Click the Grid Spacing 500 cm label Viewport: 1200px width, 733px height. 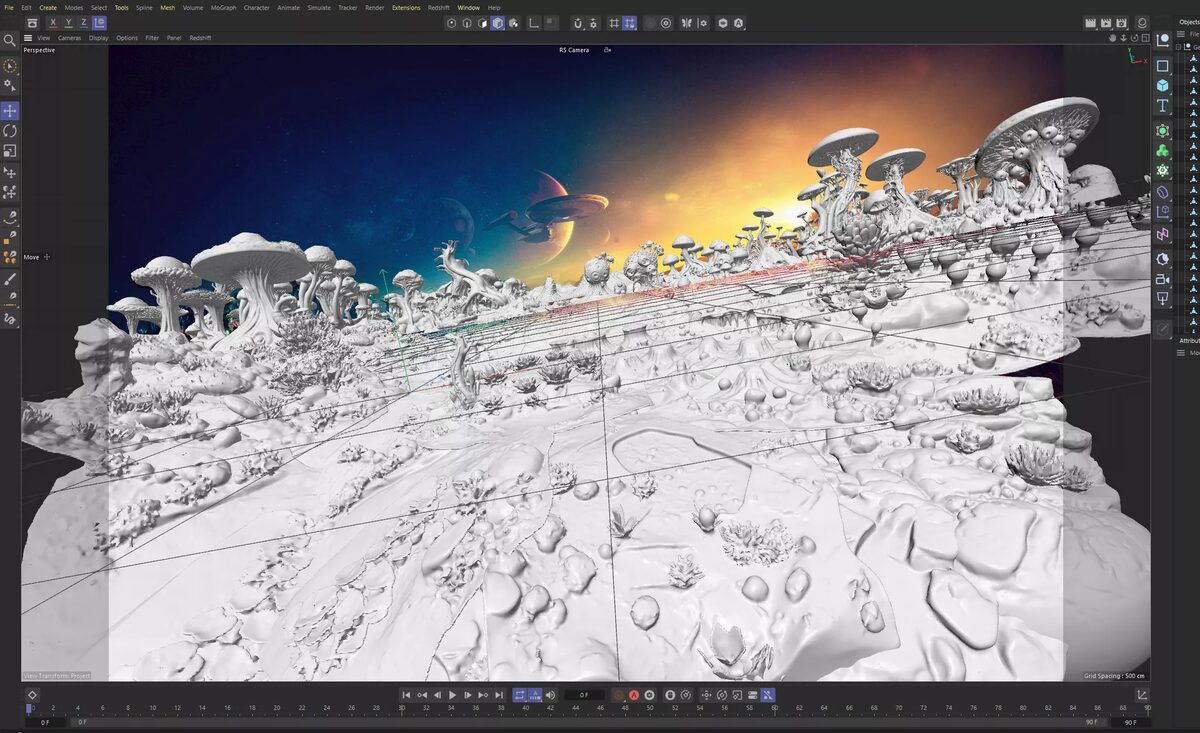pyautogui.click(x=1115, y=676)
